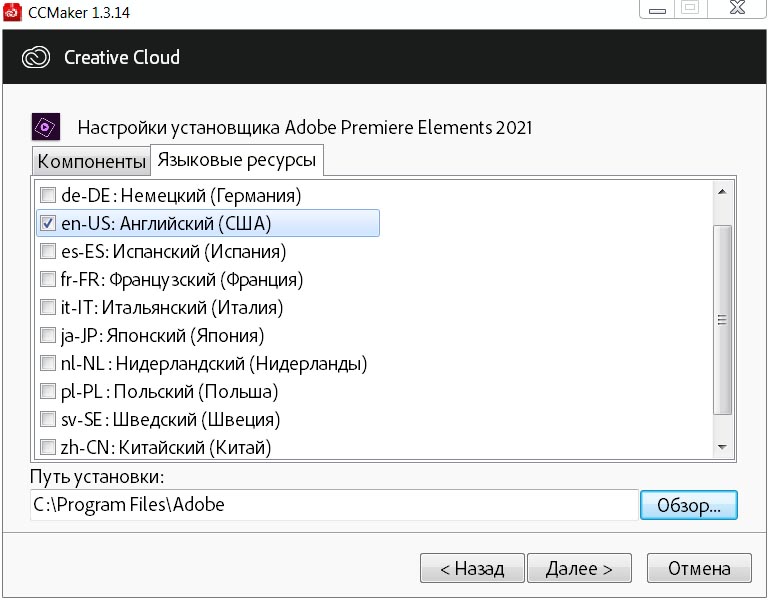Go back with the Назад button

pos(472,568)
